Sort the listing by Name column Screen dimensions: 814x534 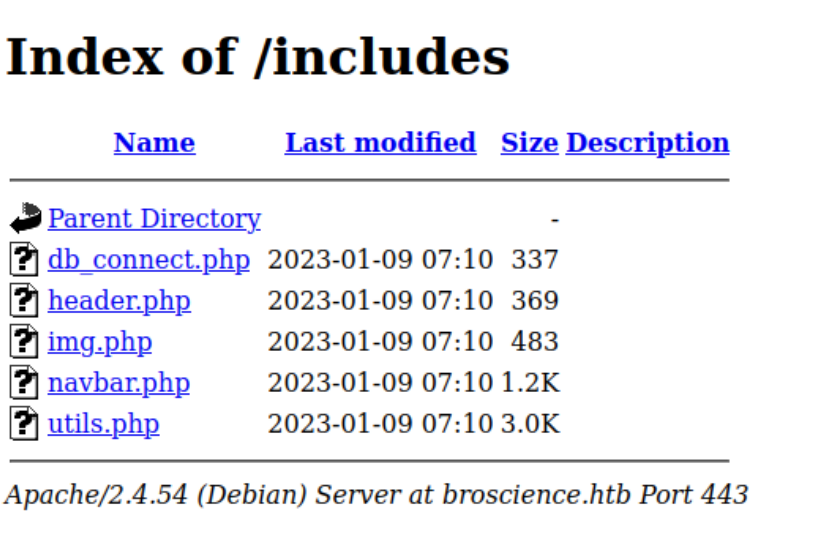click(x=154, y=143)
